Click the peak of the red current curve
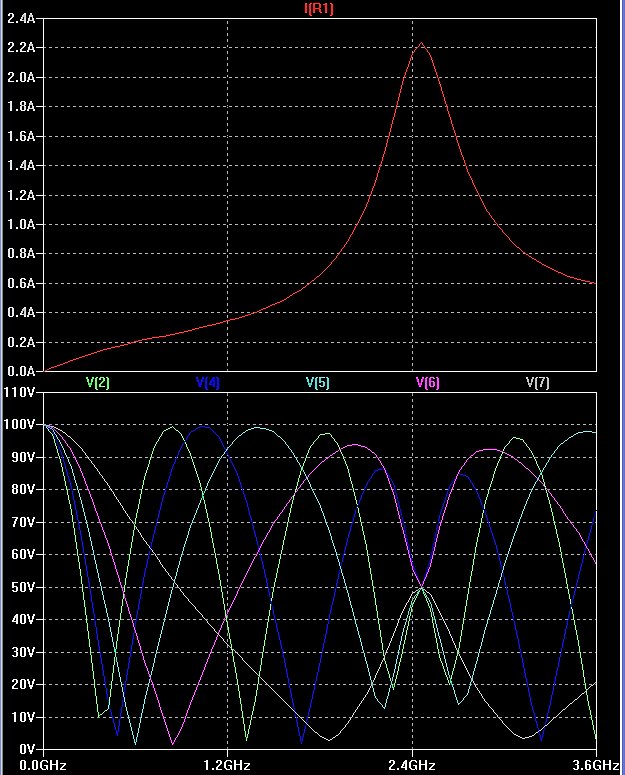This screenshot has height=775, width=625. tap(422, 43)
